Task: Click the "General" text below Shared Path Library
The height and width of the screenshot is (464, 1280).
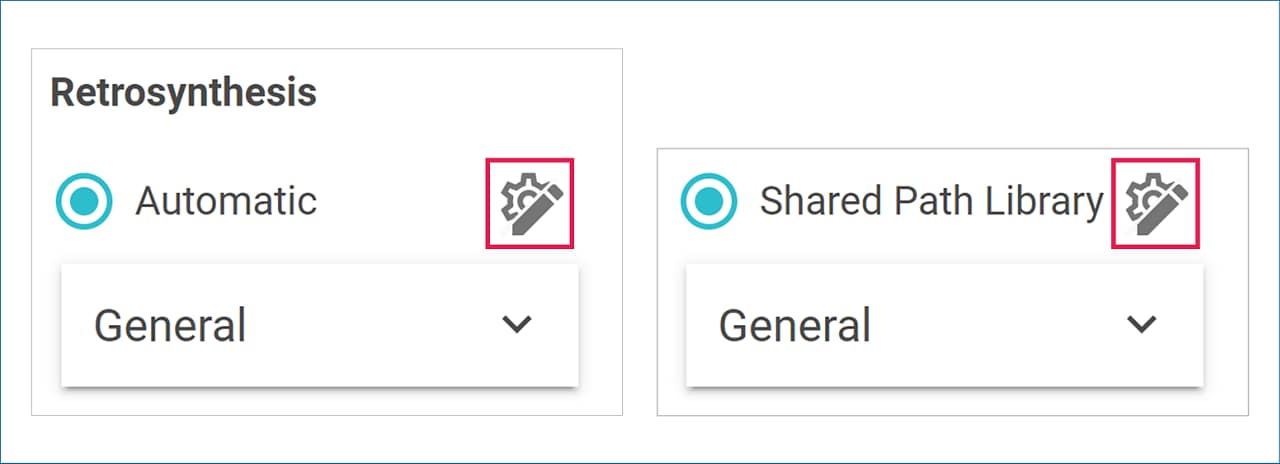Action: pos(795,326)
